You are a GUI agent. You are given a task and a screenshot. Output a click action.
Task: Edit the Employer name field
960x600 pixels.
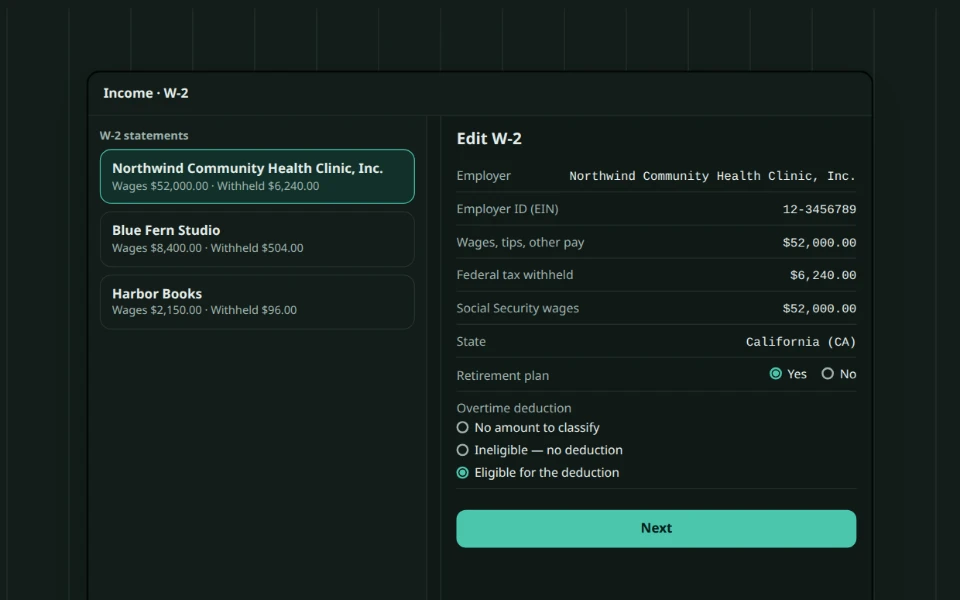coord(712,176)
